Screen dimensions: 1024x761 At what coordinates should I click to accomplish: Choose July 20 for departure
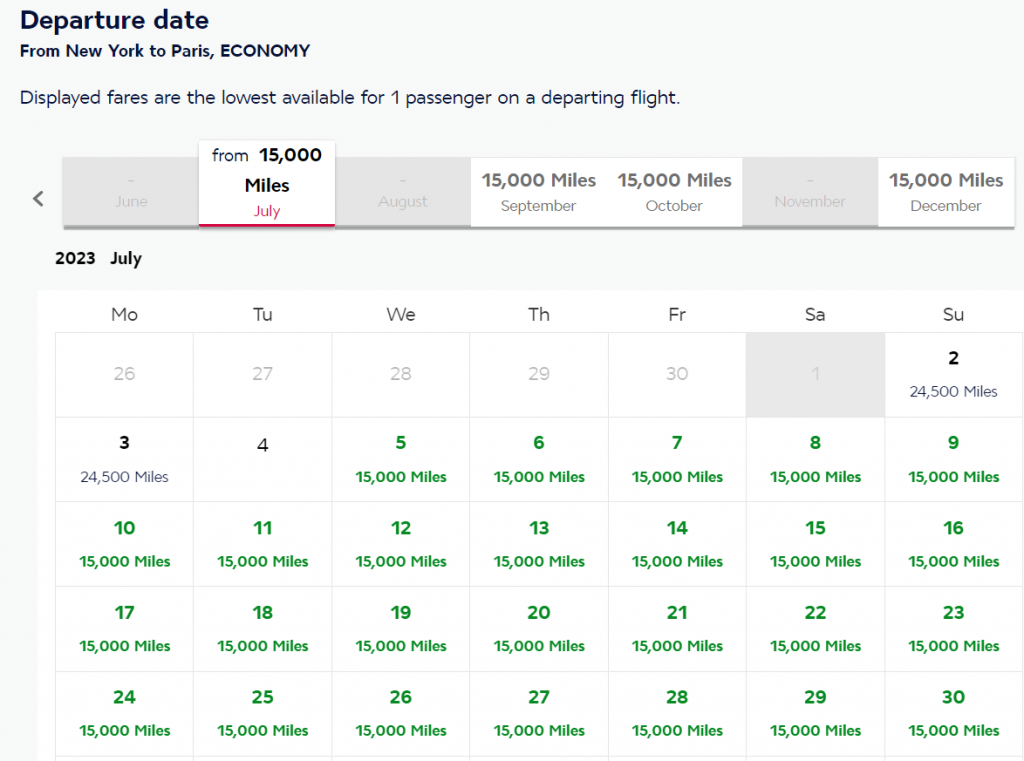tap(538, 629)
